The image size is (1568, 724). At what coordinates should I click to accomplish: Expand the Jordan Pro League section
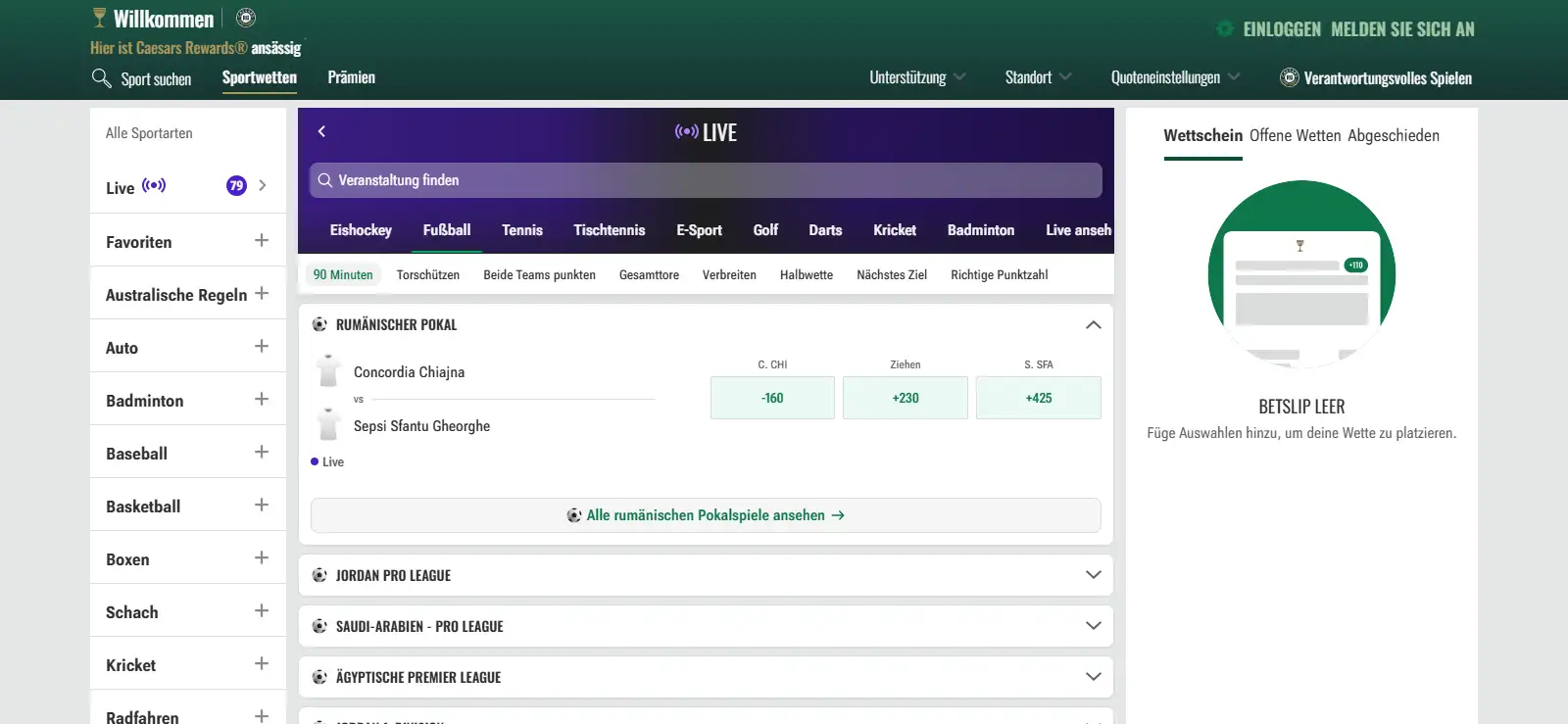1094,575
